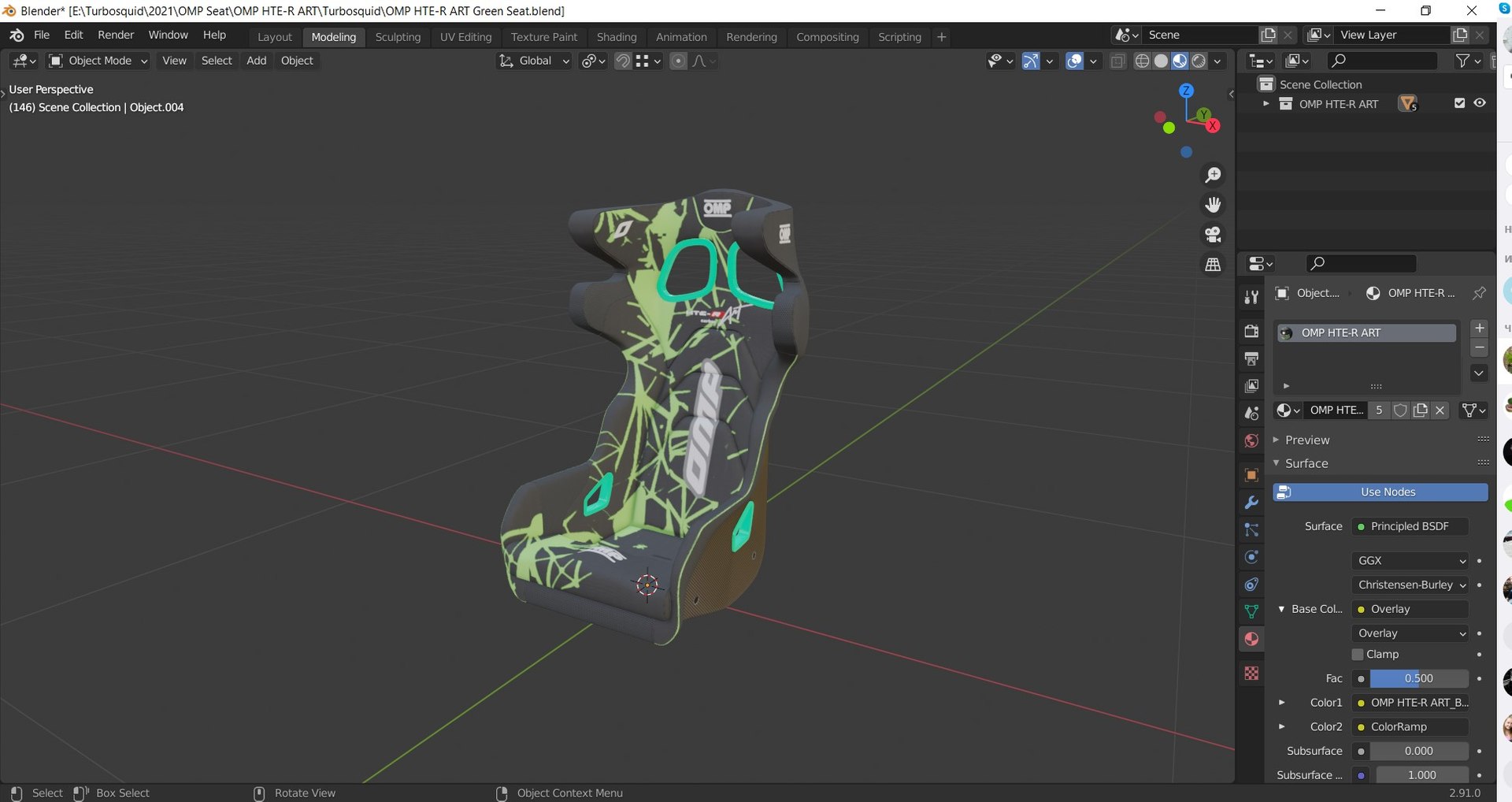Click the Subsurface 0.000 value slider
The image size is (1512, 802).
coord(1419,751)
